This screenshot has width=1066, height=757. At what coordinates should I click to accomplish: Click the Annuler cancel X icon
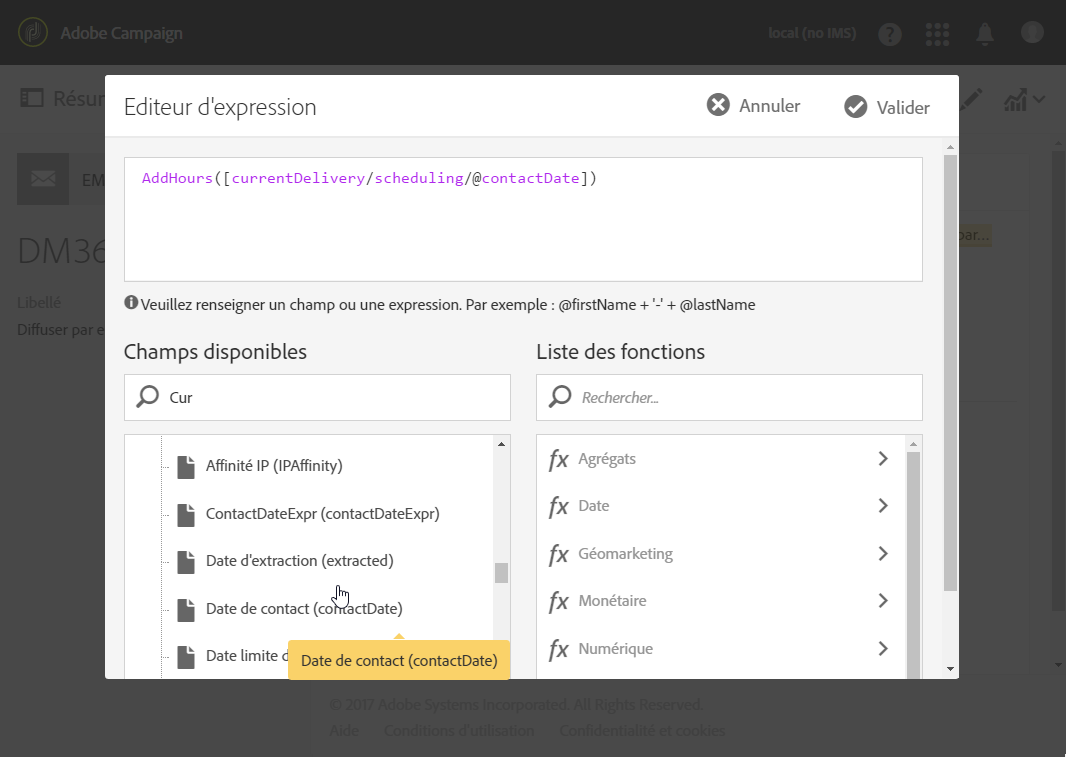(718, 105)
